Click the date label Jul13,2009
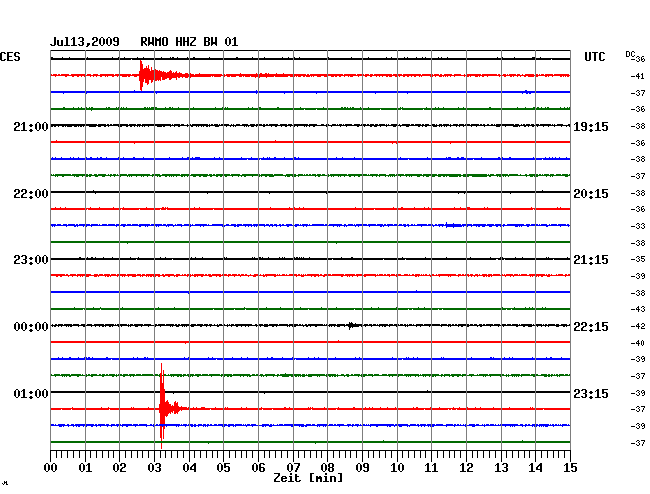The width and height of the screenshot is (650, 494). tap(85, 42)
